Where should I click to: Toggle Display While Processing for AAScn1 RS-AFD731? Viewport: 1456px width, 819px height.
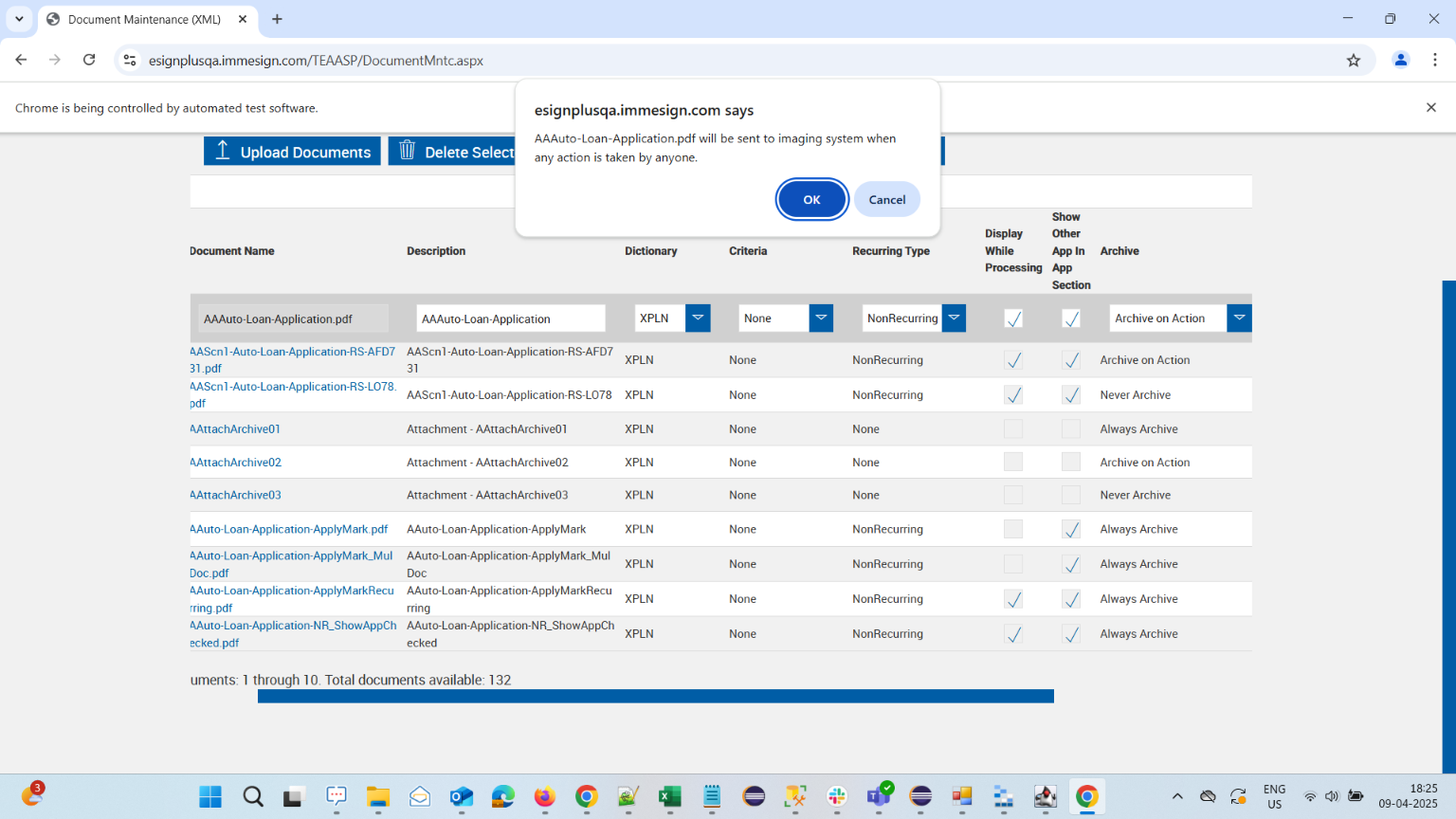click(x=1013, y=360)
